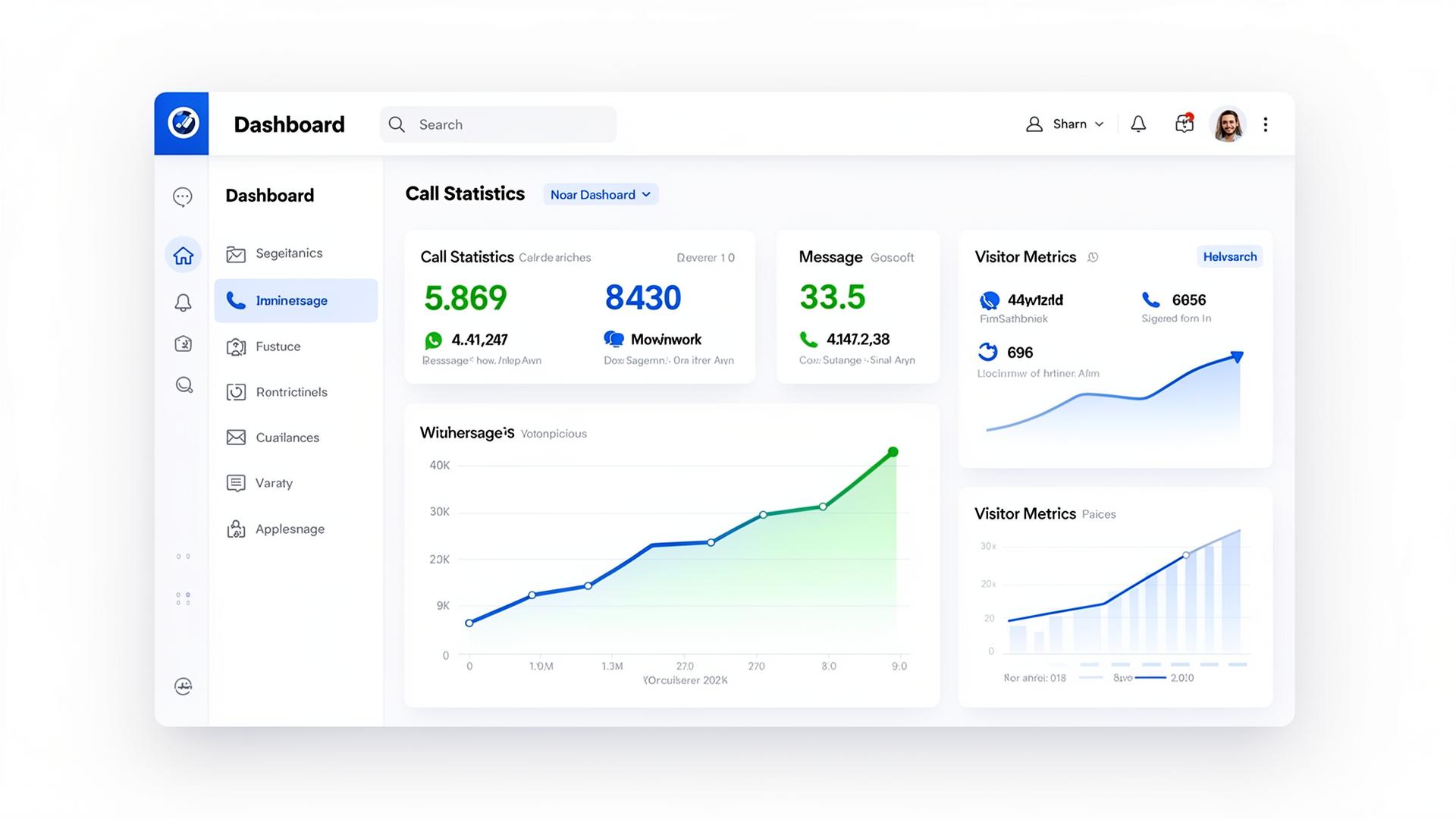The image size is (1456, 819).
Task: Expand the Noar Dashoard dropdown
Action: [x=600, y=195]
